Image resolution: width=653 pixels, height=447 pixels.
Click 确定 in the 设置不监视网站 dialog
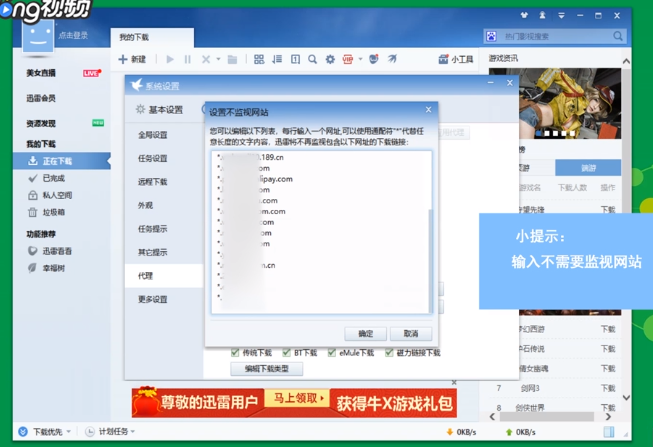pyautogui.click(x=365, y=333)
